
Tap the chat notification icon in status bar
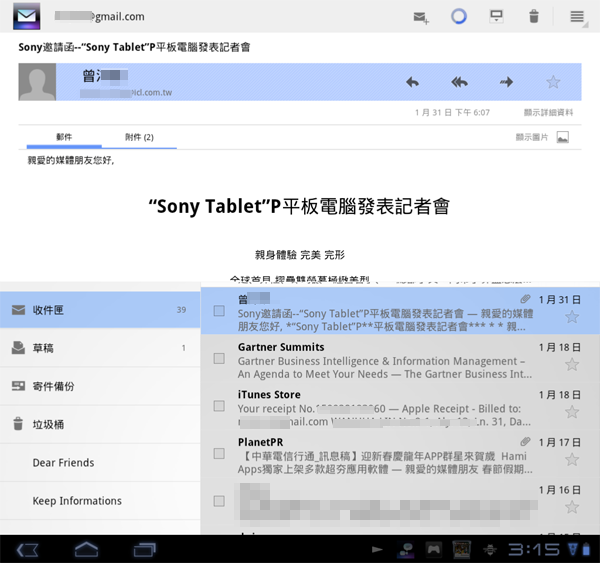pos(405,550)
